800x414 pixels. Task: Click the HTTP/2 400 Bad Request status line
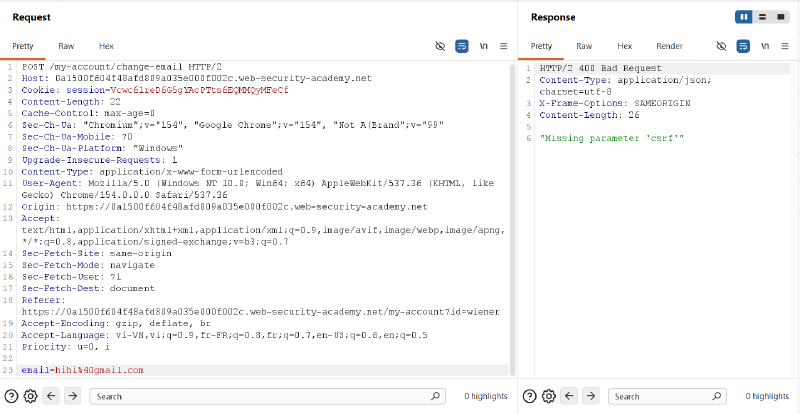pyautogui.click(x=601, y=68)
